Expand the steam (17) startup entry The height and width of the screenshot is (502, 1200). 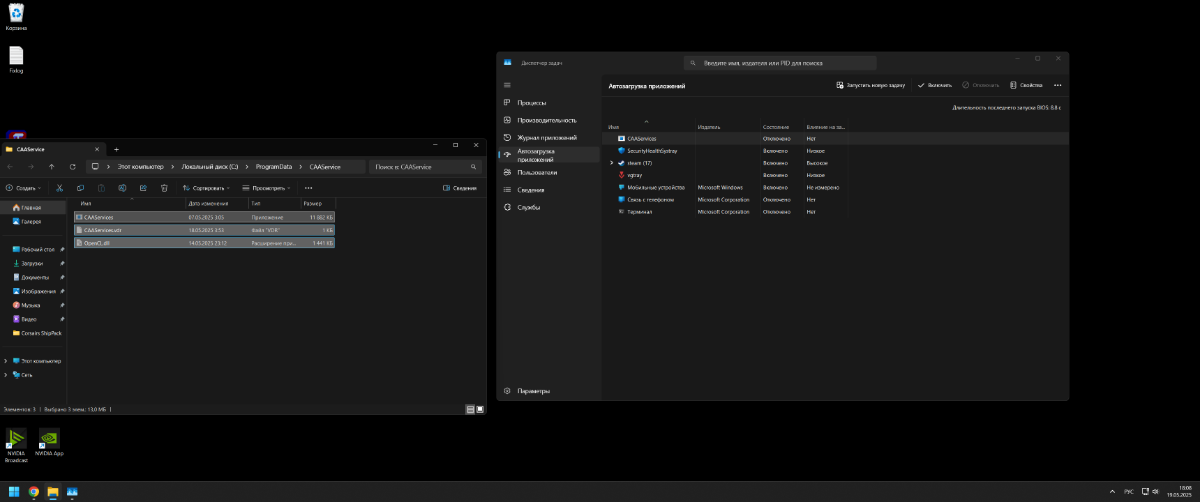click(611, 163)
